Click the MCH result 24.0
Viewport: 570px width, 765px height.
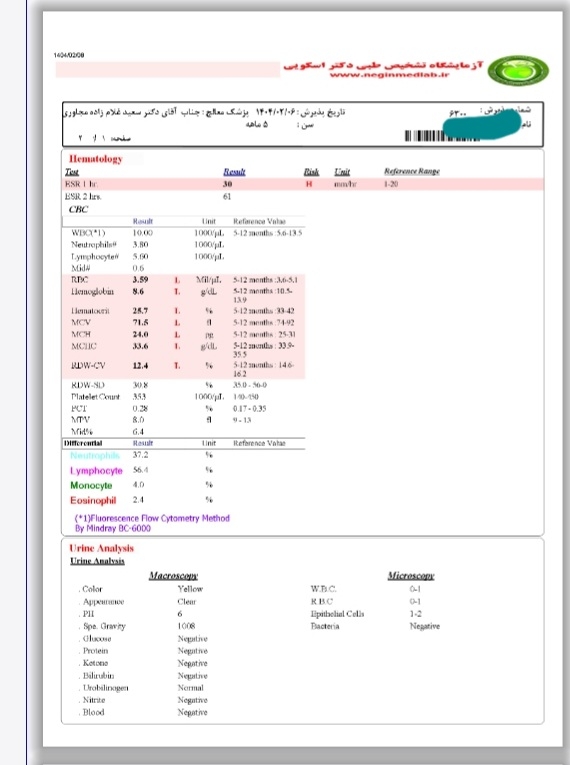pos(141,334)
